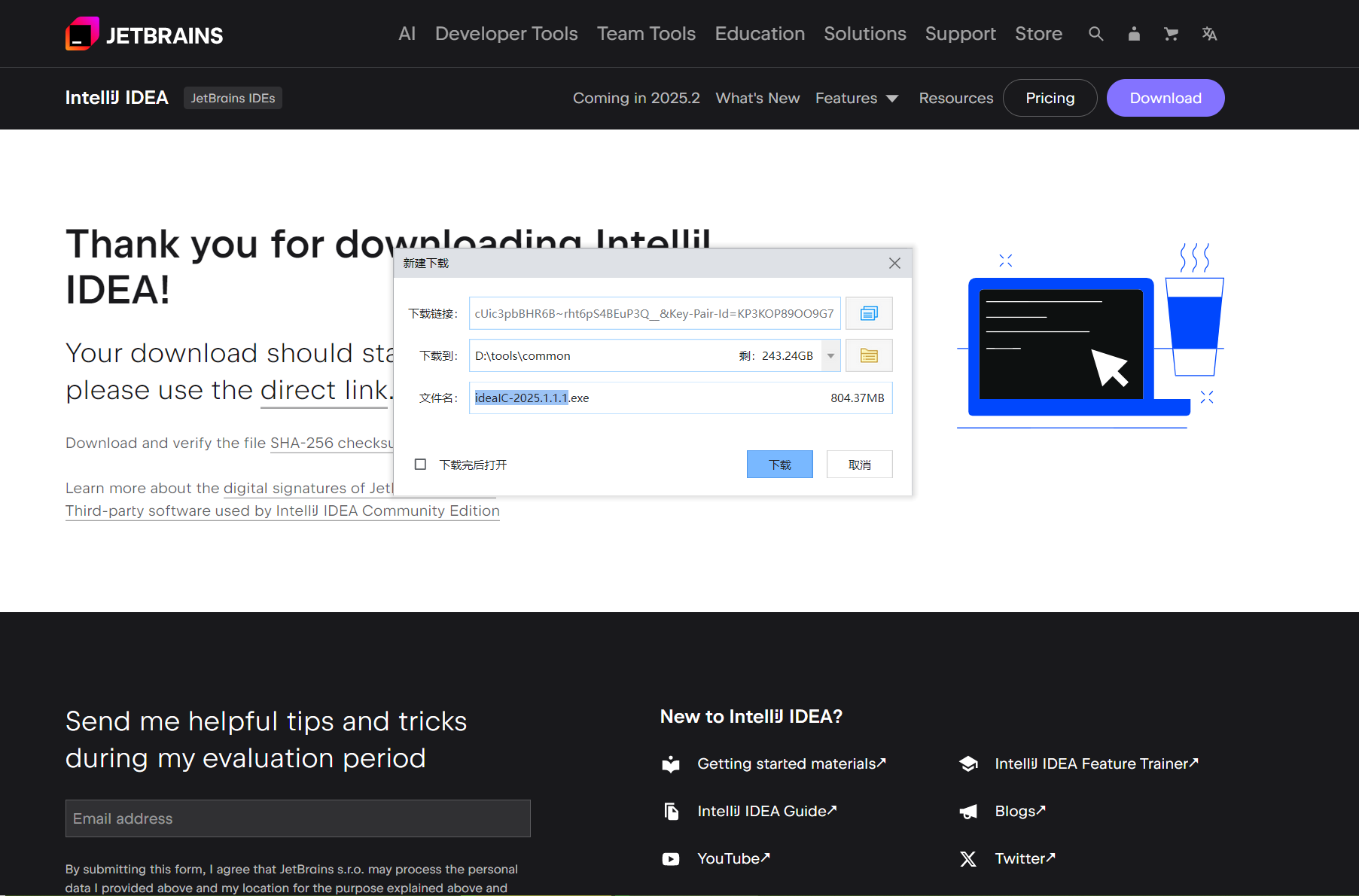Open Getting started materials link
The height and width of the screenshot is (896, 1359).
[792, 763]
